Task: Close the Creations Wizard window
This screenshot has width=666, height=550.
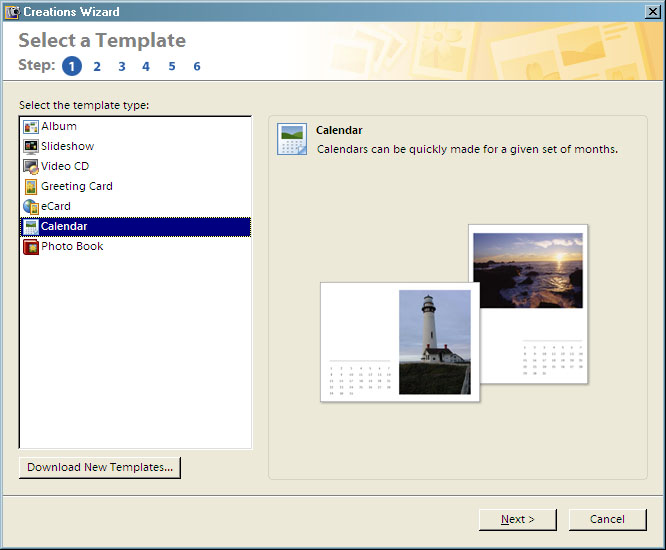Action: pyautogui.click(x=652, y=12)
